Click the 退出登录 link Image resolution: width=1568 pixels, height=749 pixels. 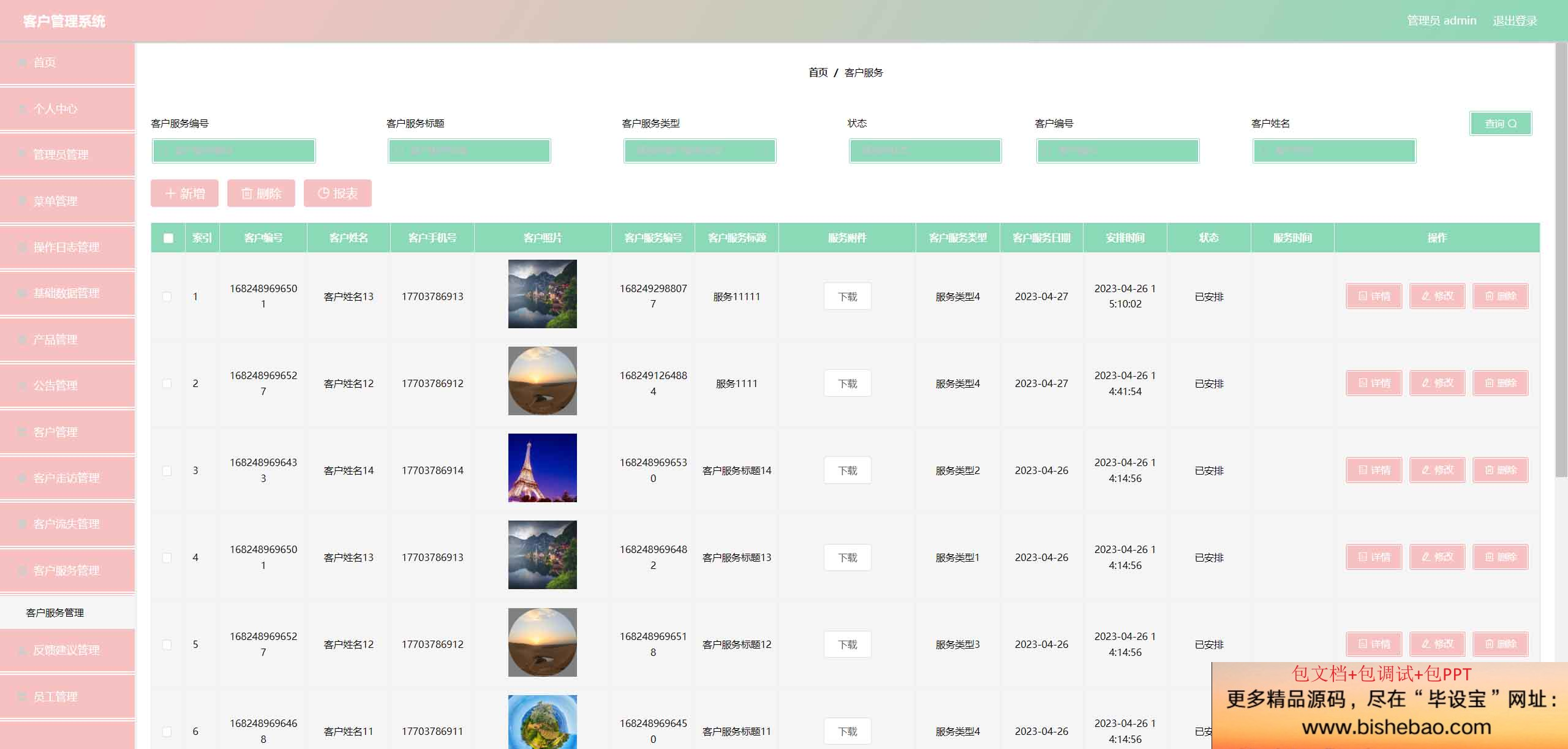pos(1515,21)
